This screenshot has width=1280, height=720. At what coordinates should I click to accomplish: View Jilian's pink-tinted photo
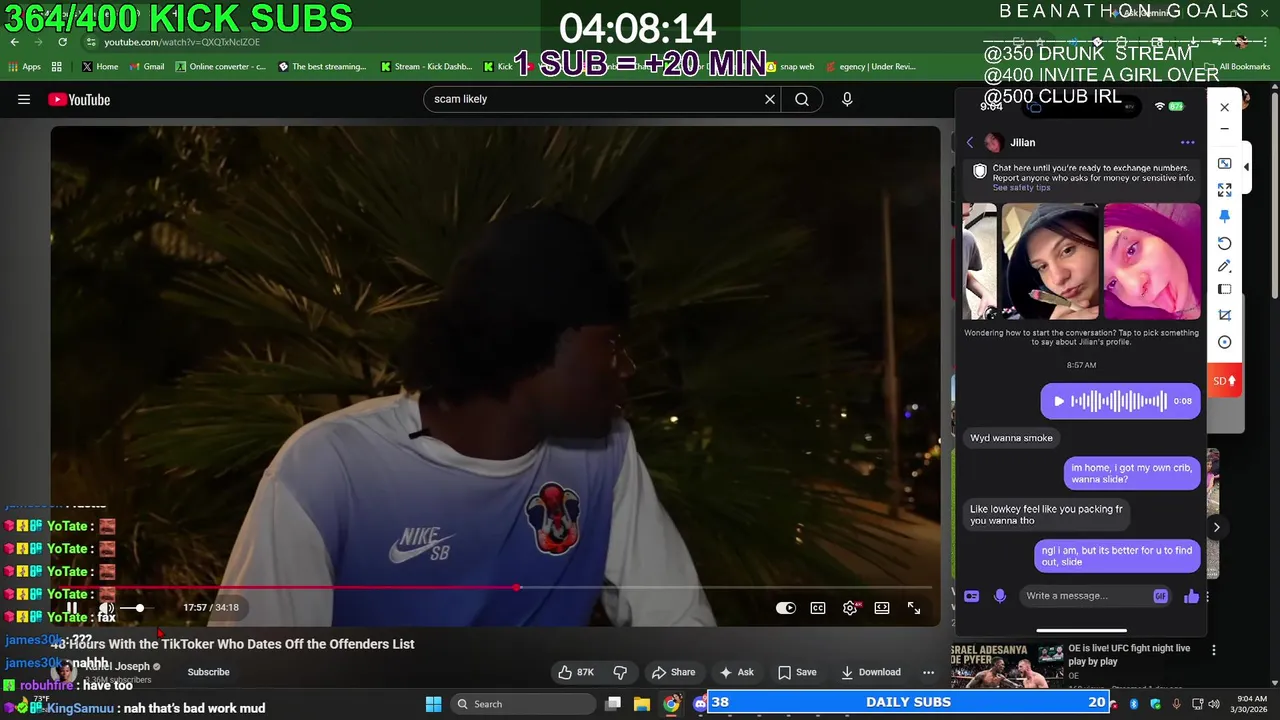click(1152, 261)
